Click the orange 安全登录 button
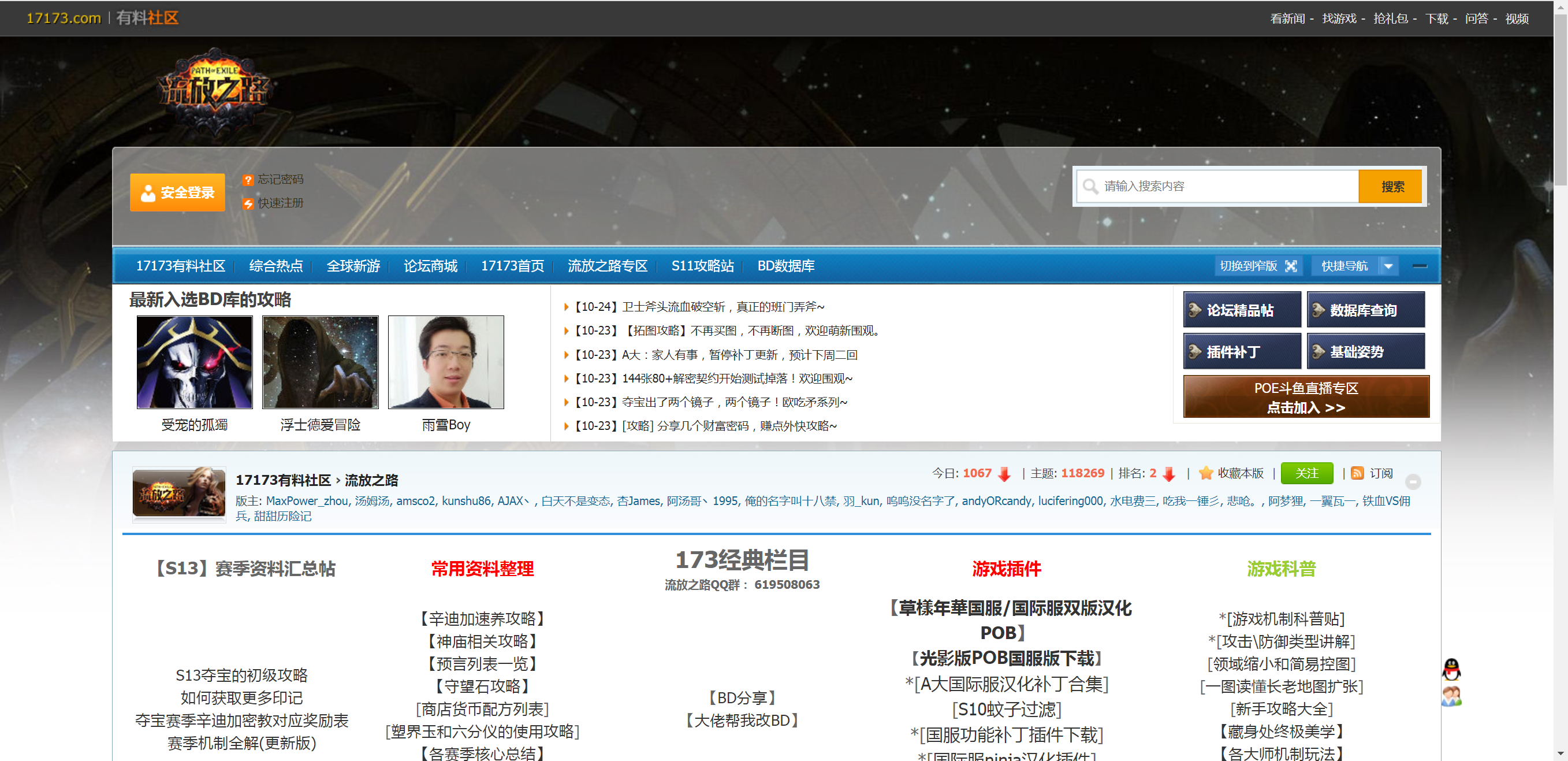Screen dimensions: 1568x761 177,192
